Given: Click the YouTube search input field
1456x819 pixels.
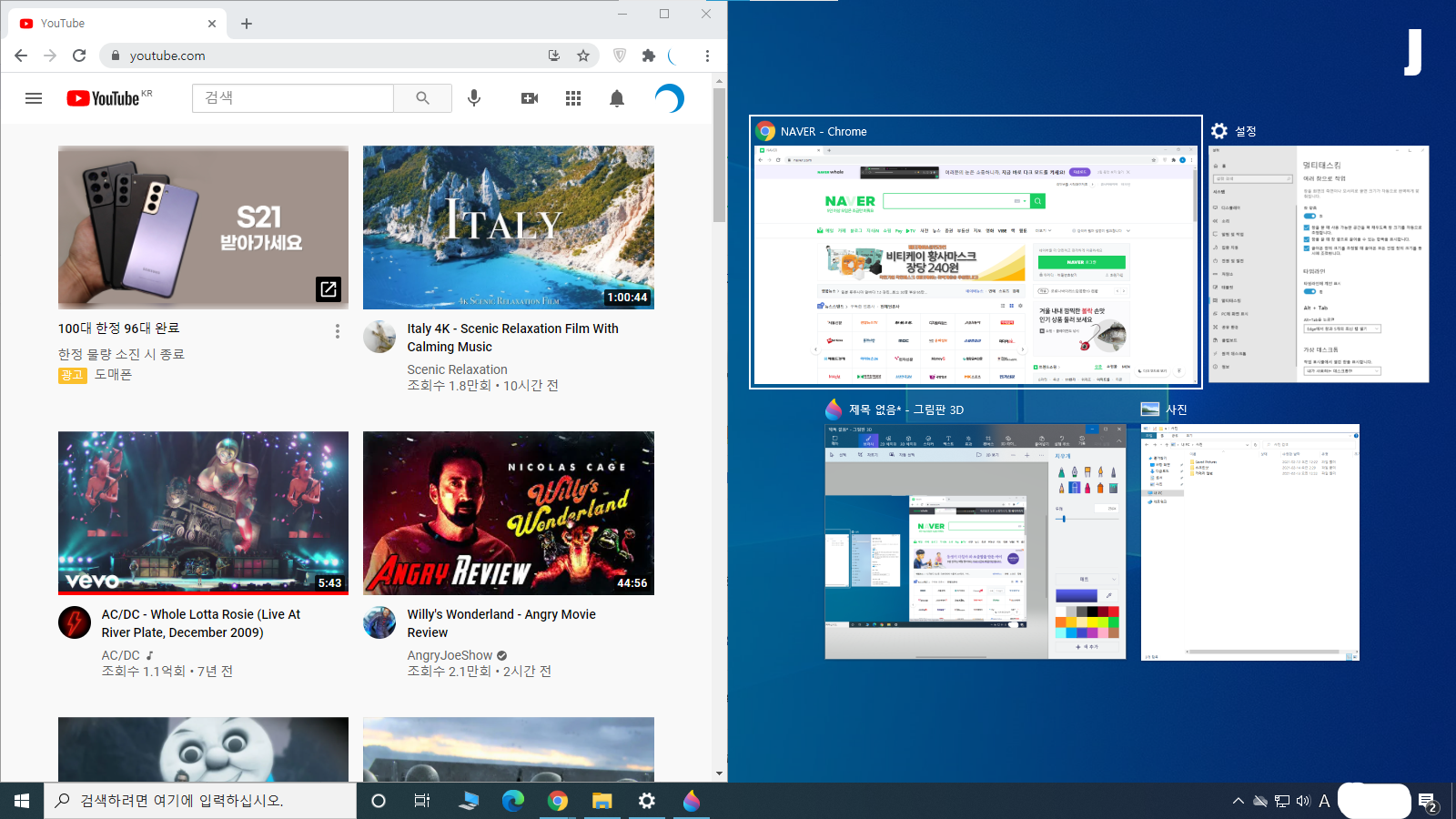Looking at the screenshot, I should 293,98.
